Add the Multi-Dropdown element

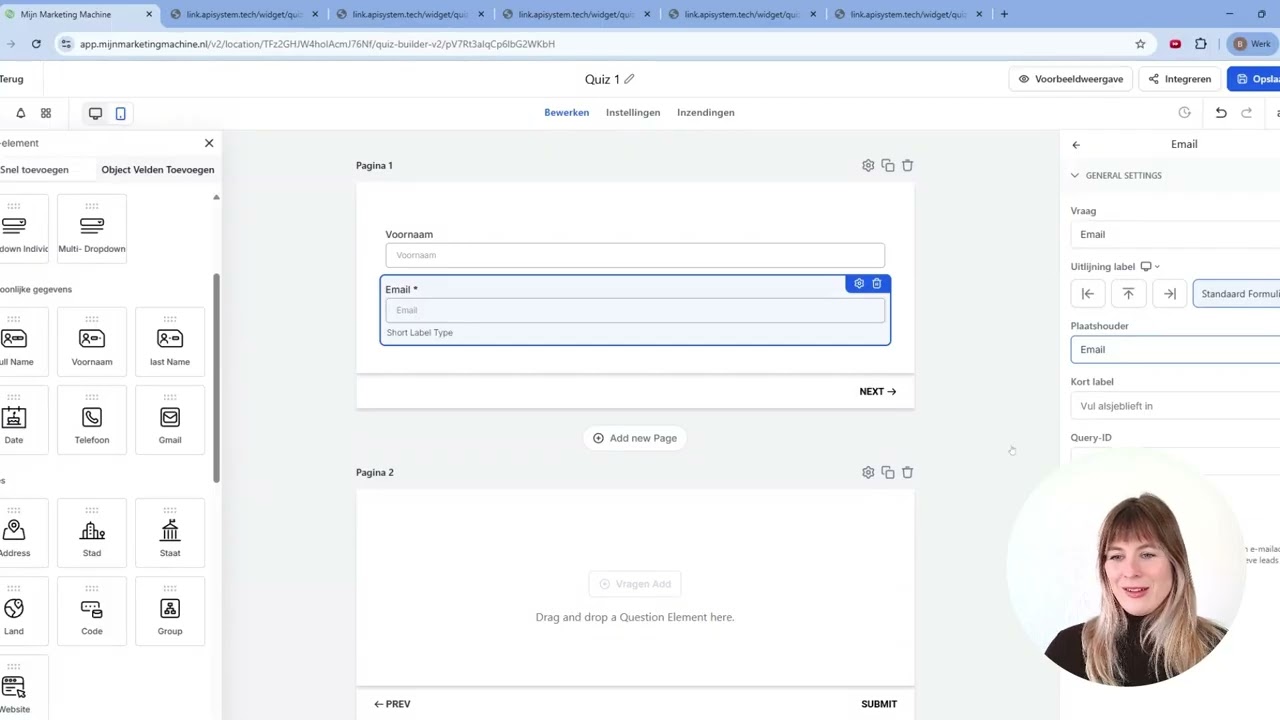pyautogui.click(x=92, y=229)
